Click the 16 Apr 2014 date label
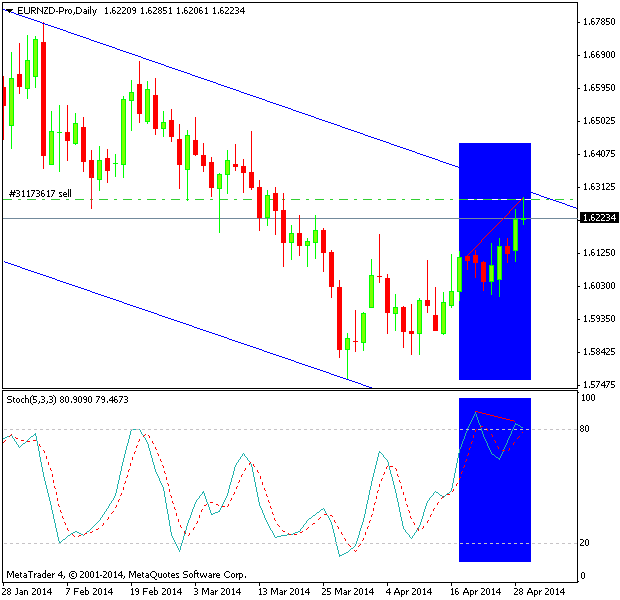 tap(475, 592)
